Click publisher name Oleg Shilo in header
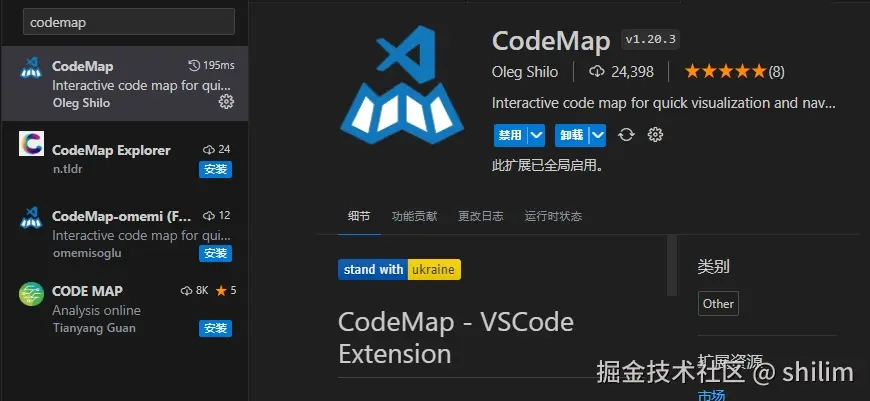This screenshot has height=401, width=870. pos(525,72)
